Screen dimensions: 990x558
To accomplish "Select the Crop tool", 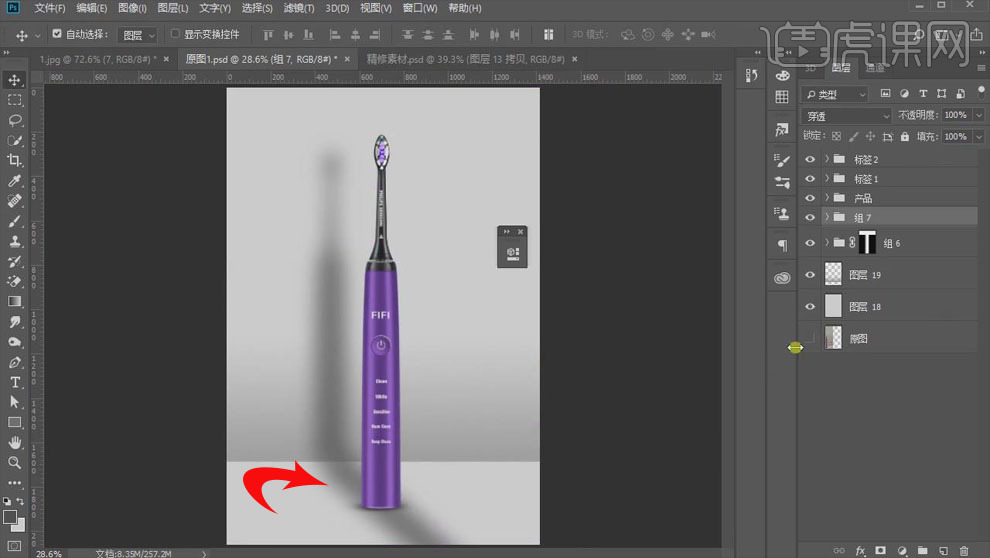I will coord(15,160).
